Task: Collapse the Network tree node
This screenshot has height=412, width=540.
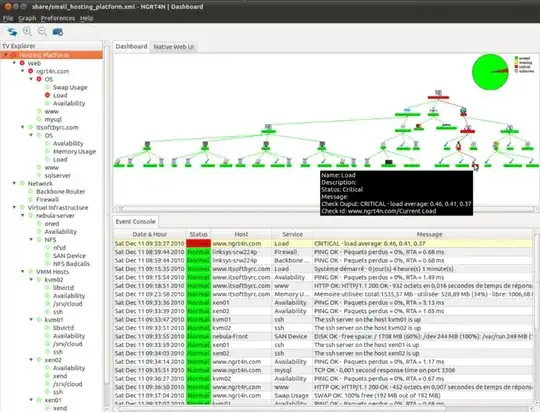Action: (14, 183)
